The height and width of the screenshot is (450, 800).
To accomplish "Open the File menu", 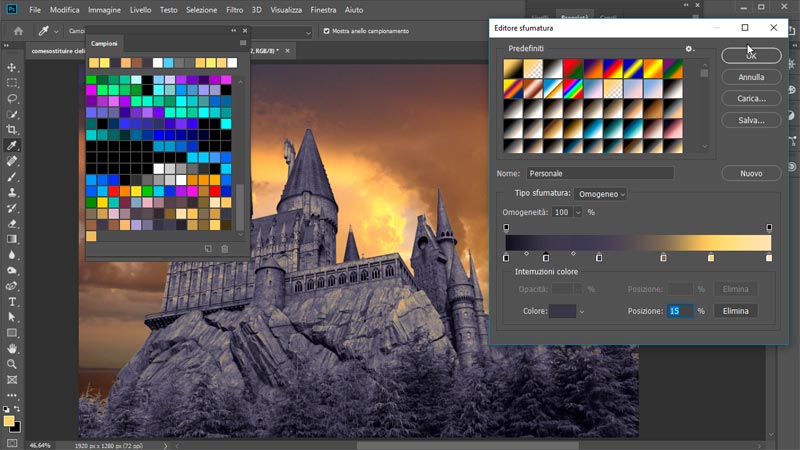I will [x=35, y=10].
